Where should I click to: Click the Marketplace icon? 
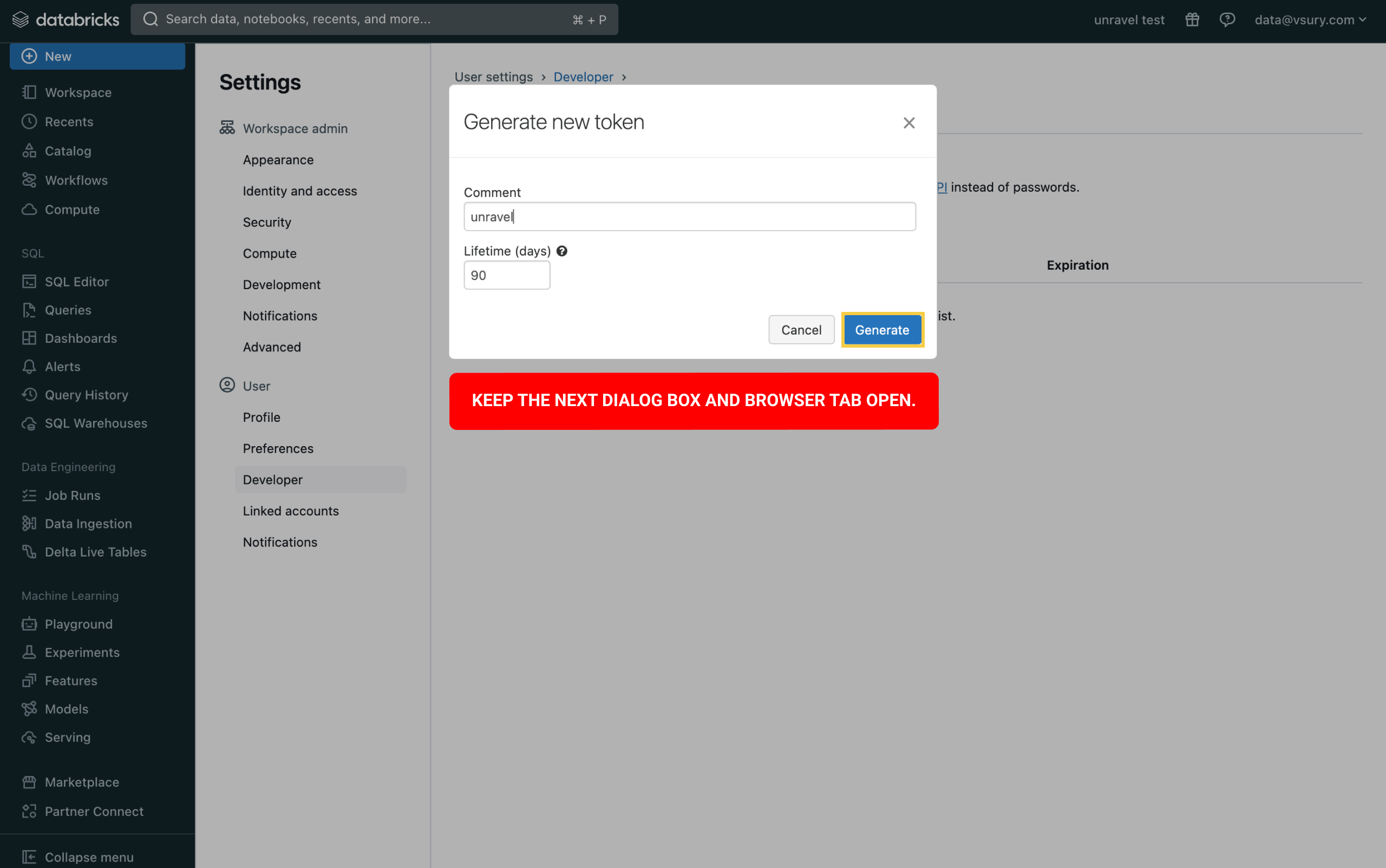click(29, 782)
